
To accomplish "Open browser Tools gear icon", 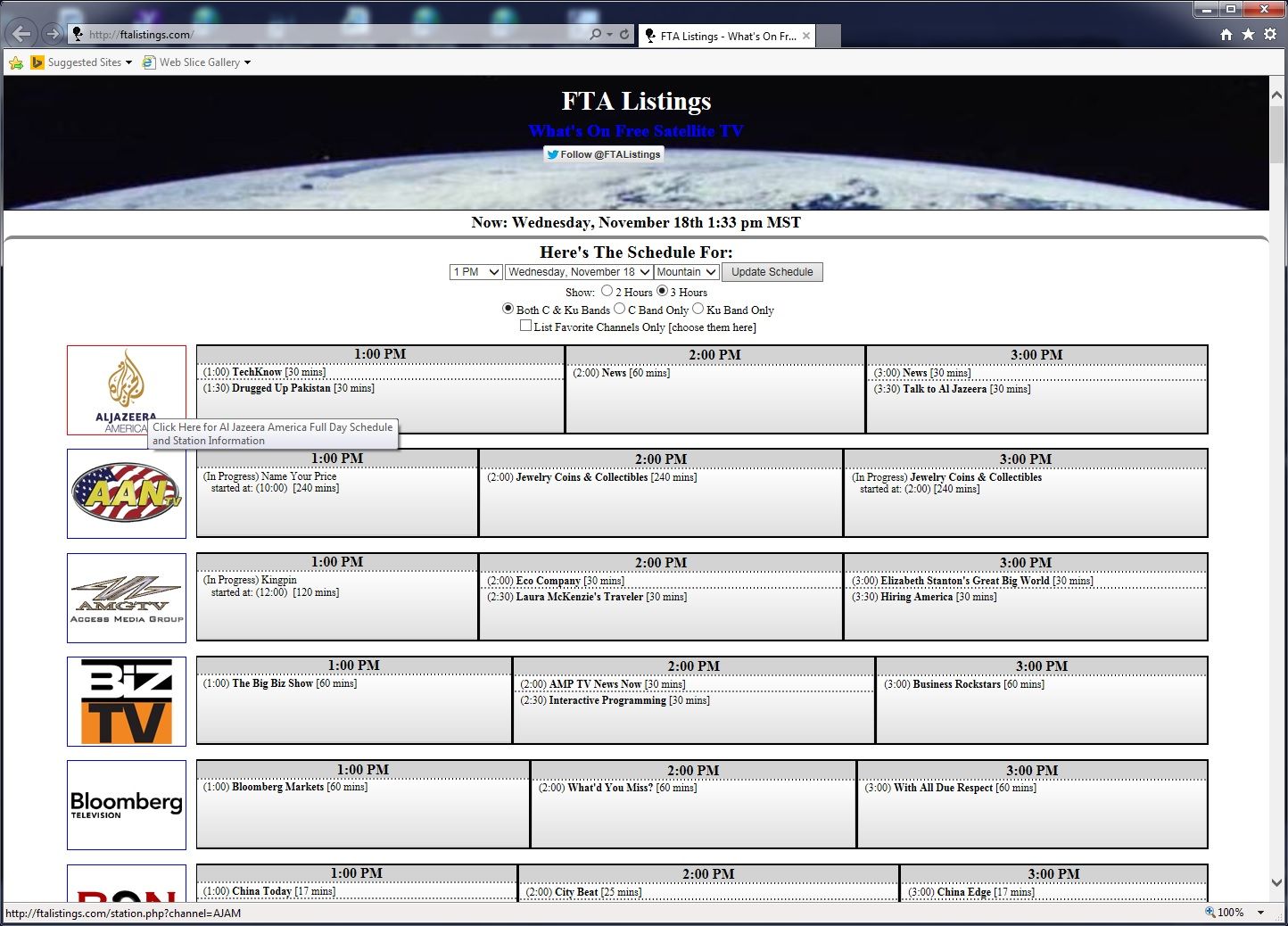I will 1270,35.
